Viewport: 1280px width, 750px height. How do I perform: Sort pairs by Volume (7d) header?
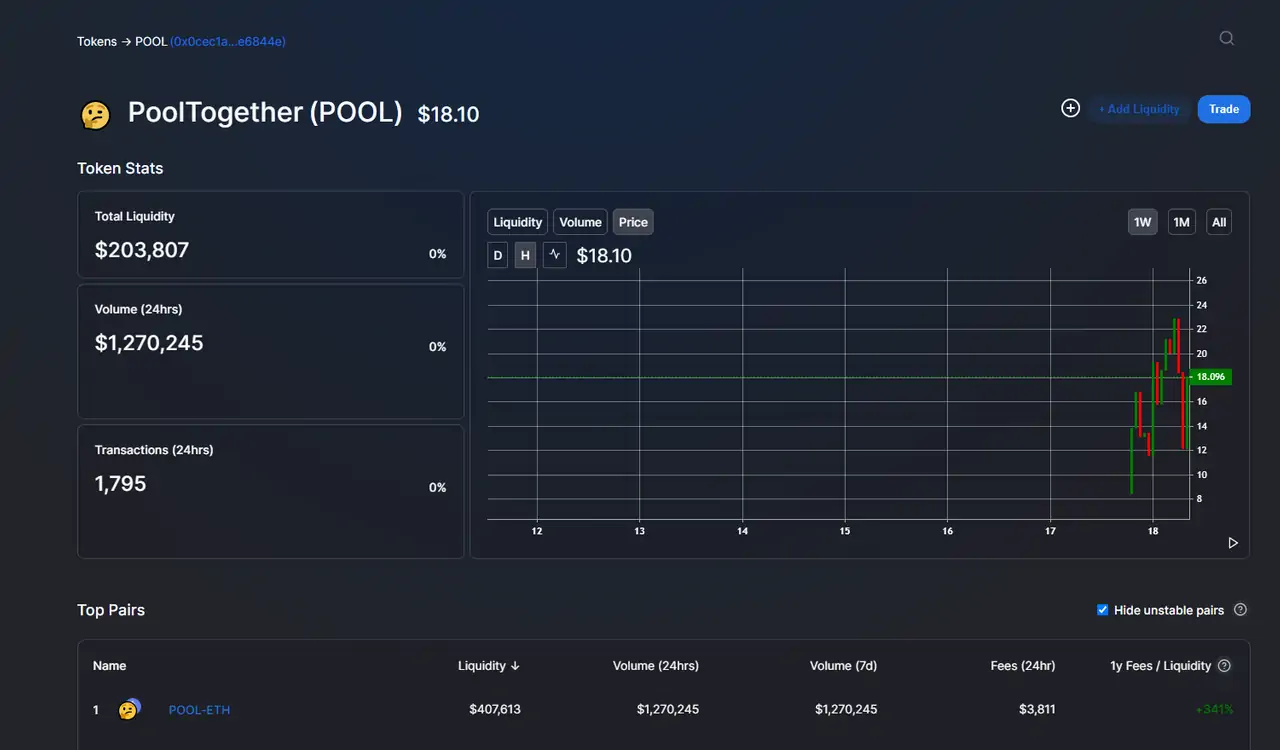coord(843,666)
